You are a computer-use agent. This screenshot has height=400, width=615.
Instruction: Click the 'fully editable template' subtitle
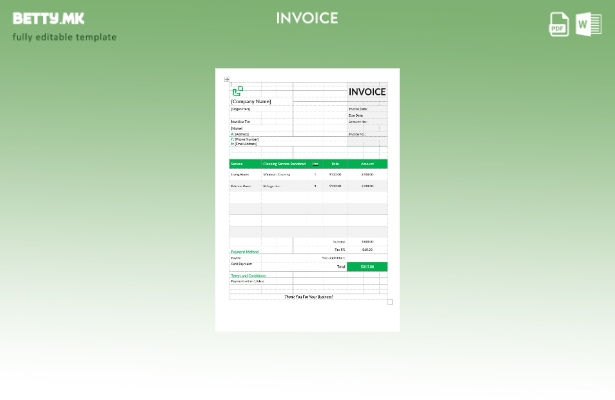[x=64, y=37]
